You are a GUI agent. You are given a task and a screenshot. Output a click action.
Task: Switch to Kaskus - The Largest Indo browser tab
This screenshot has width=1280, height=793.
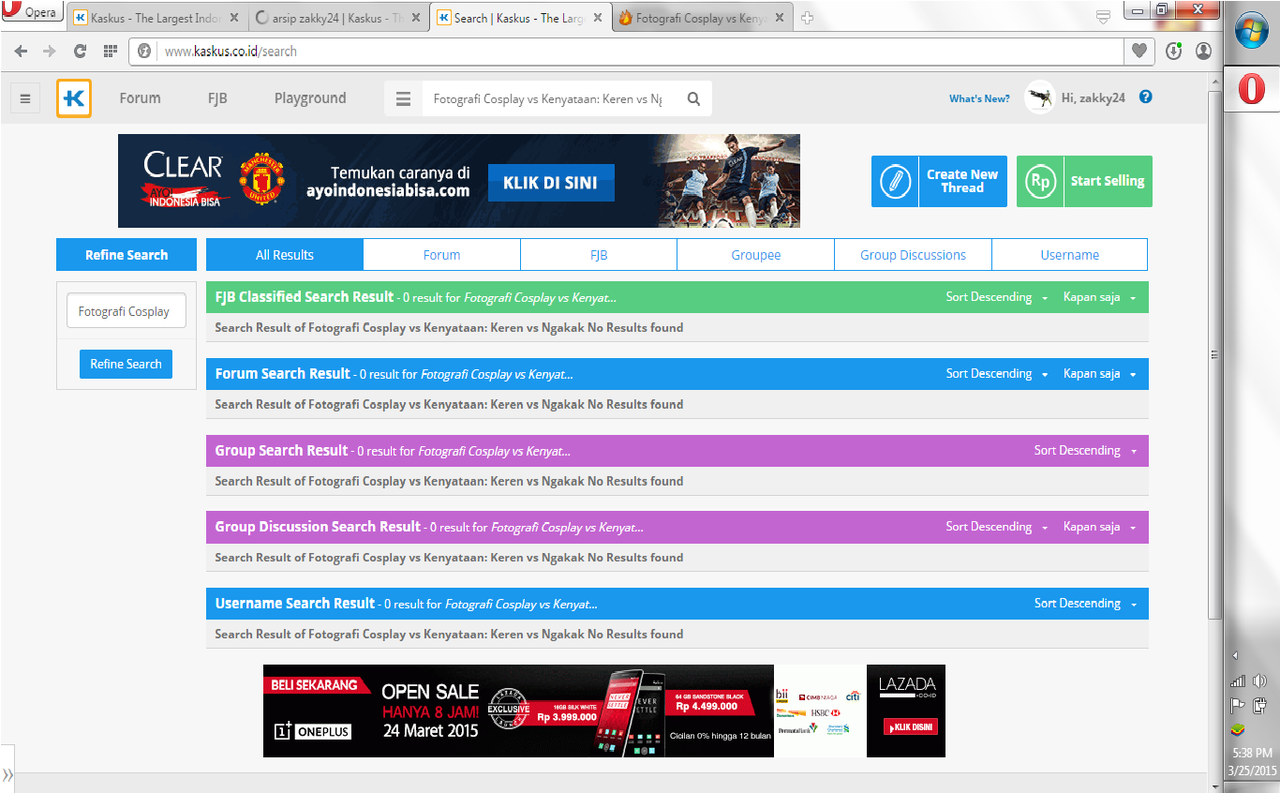156,18
